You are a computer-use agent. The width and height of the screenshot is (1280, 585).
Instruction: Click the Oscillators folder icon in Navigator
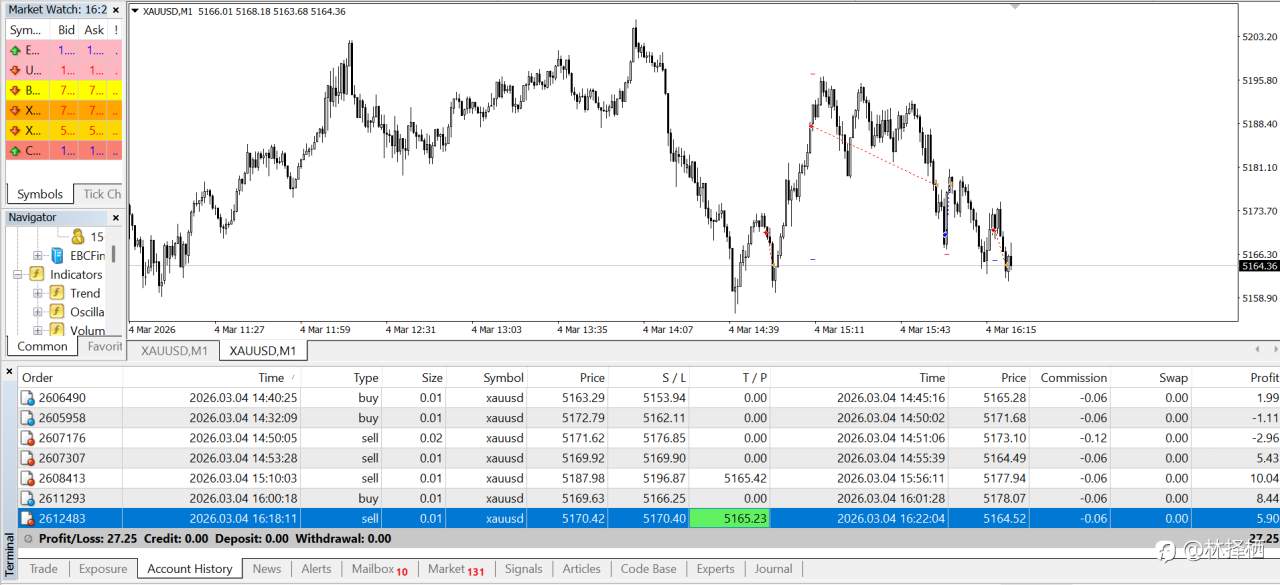(57, 312)
